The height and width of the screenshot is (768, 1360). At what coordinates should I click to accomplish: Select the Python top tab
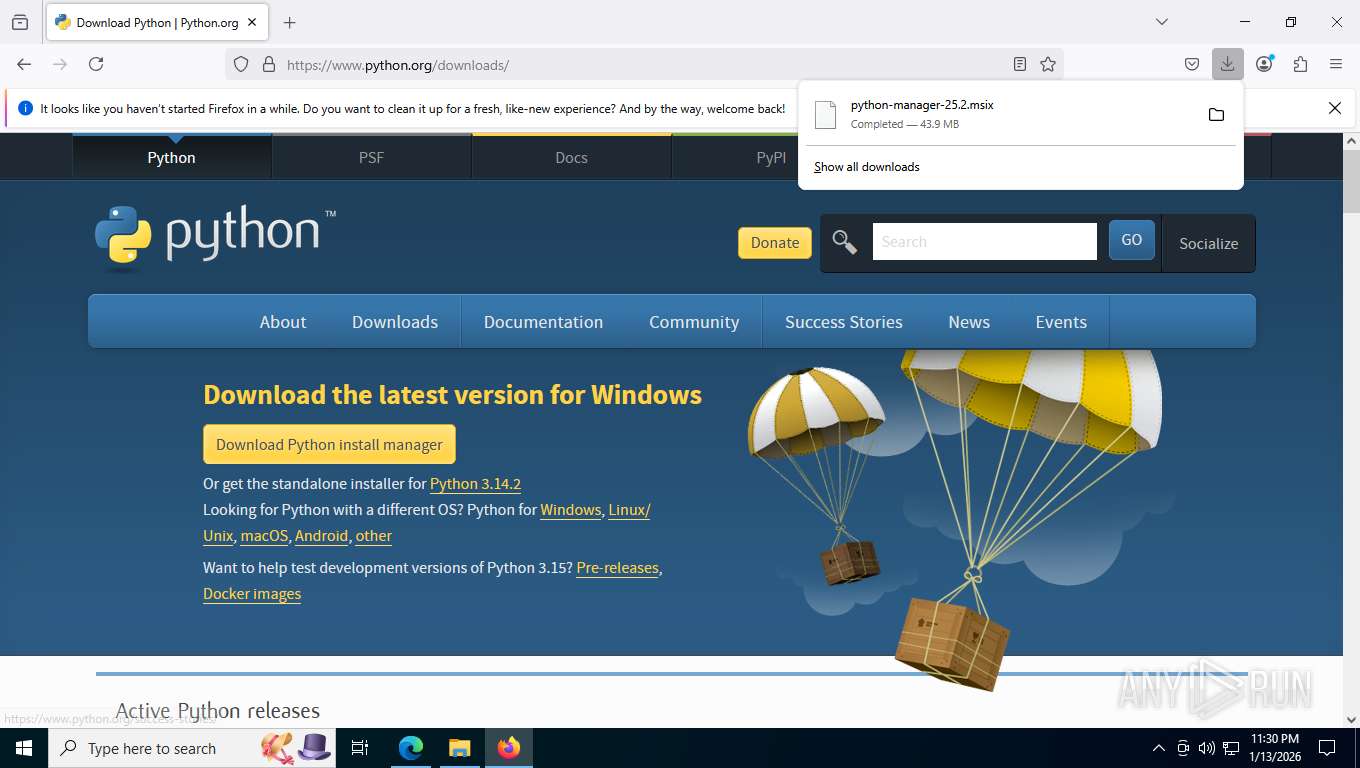point(171,157)
